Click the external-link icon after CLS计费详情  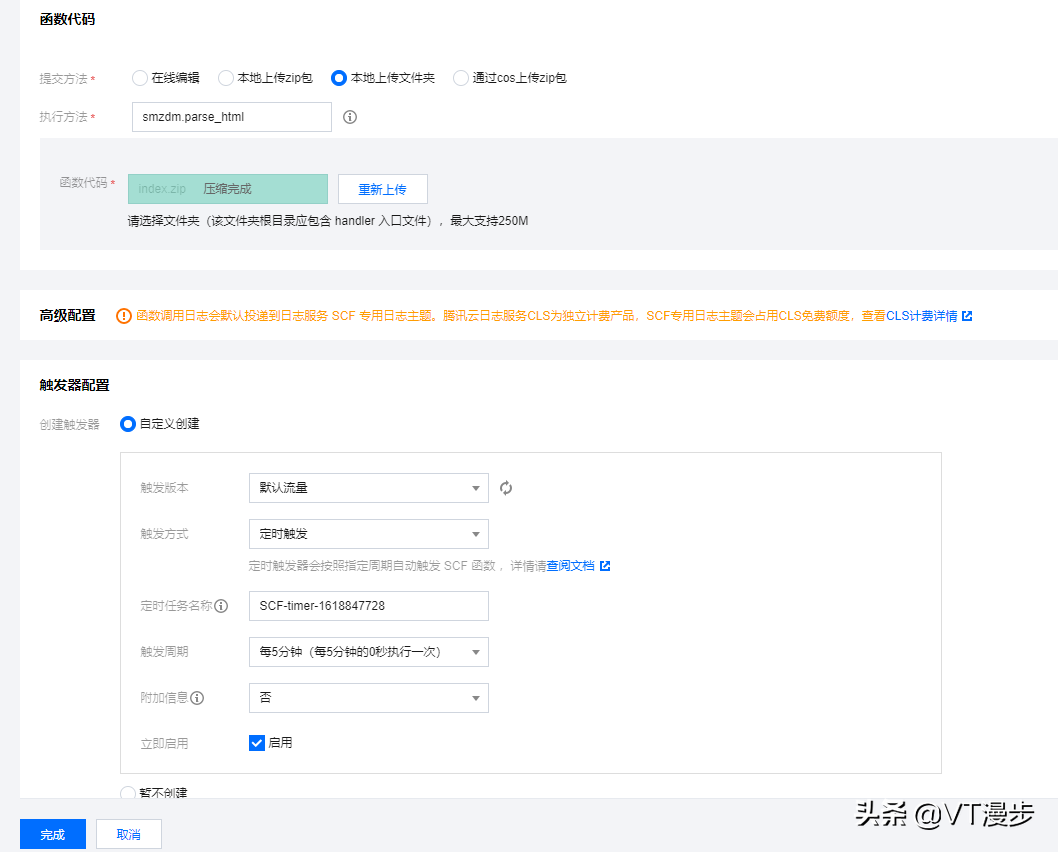point(966,315)
